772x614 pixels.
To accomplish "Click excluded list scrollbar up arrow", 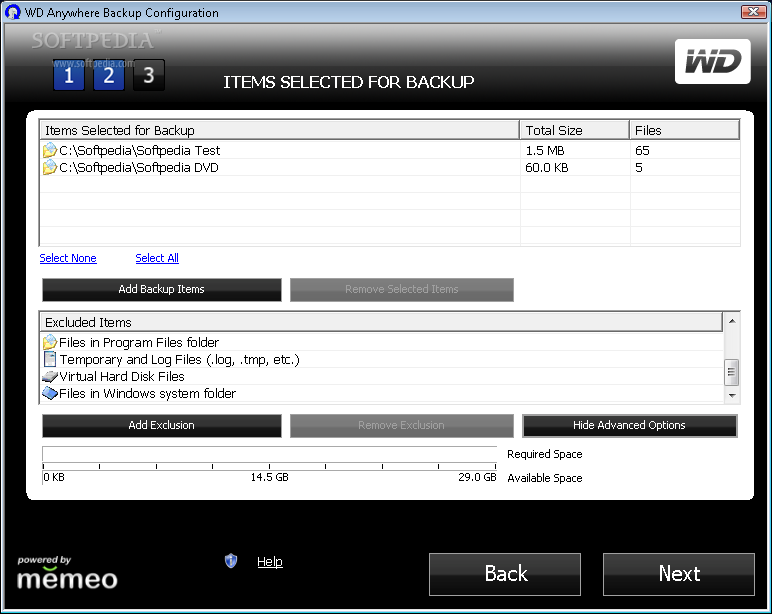I will 732,321.
